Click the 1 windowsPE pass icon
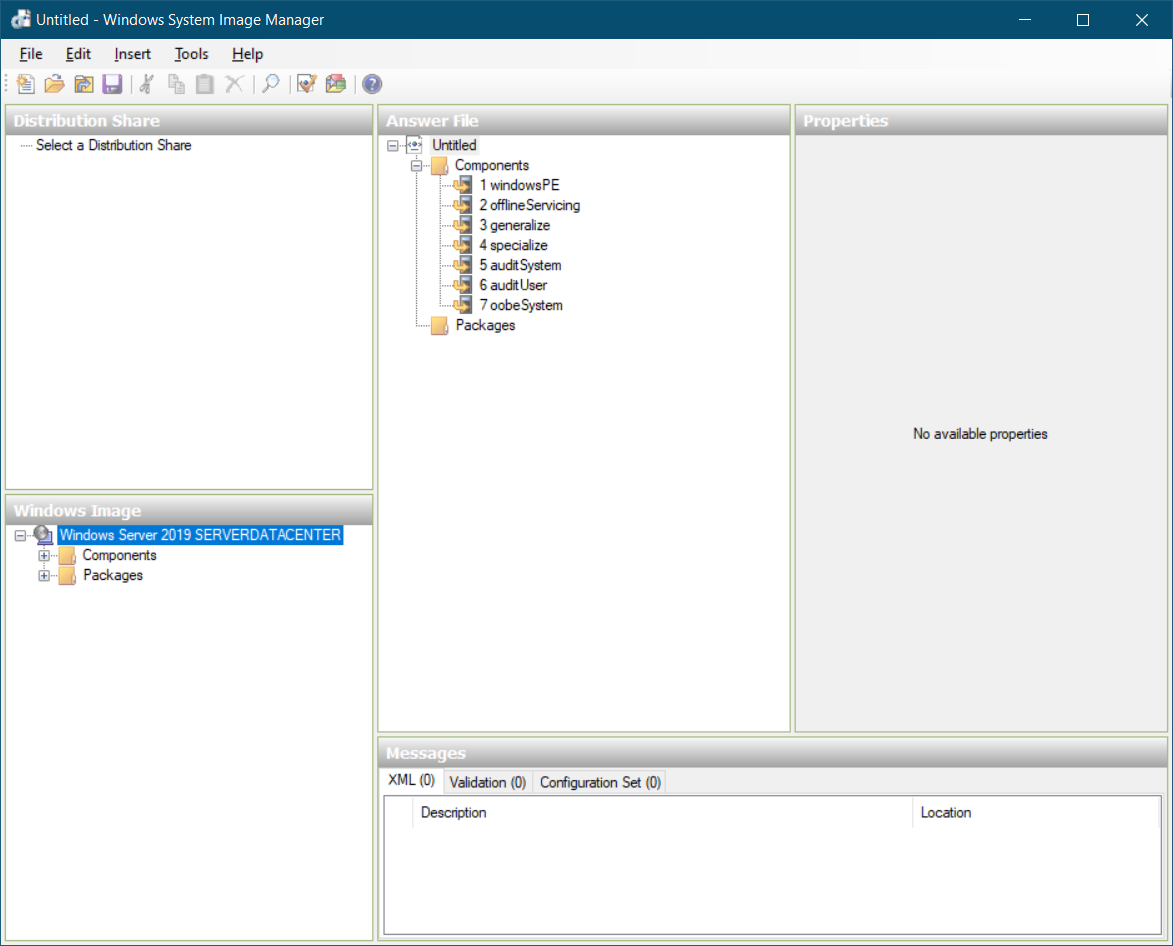1173x946 pixels. pyautogui.click(x=463, y=185)
